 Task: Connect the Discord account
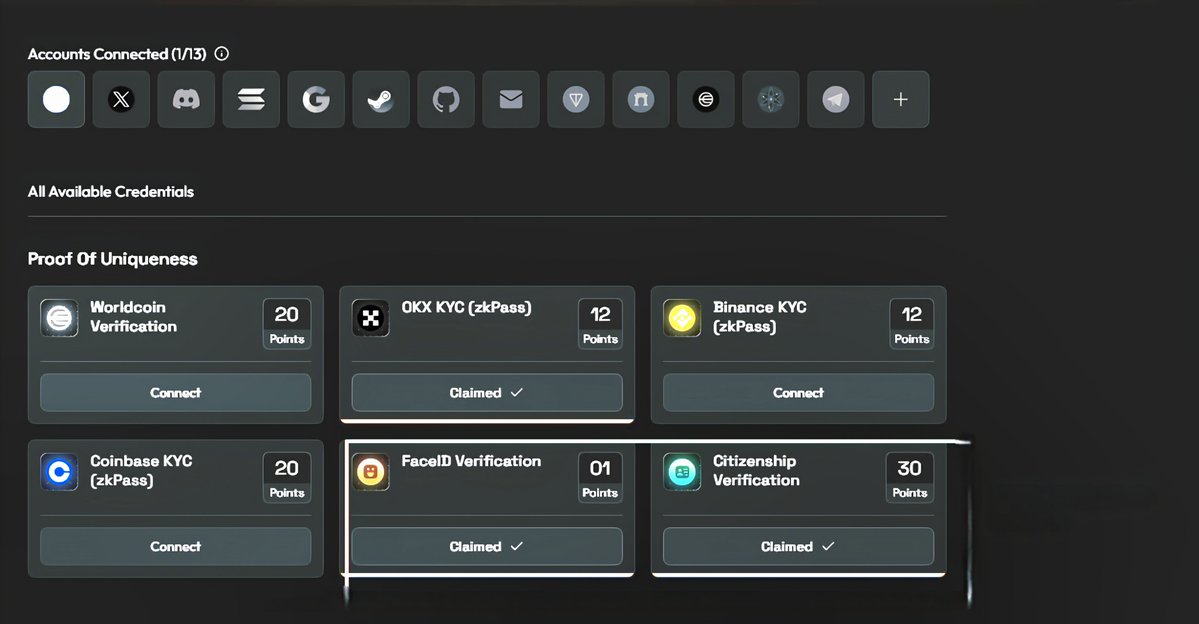coord(186,99)
